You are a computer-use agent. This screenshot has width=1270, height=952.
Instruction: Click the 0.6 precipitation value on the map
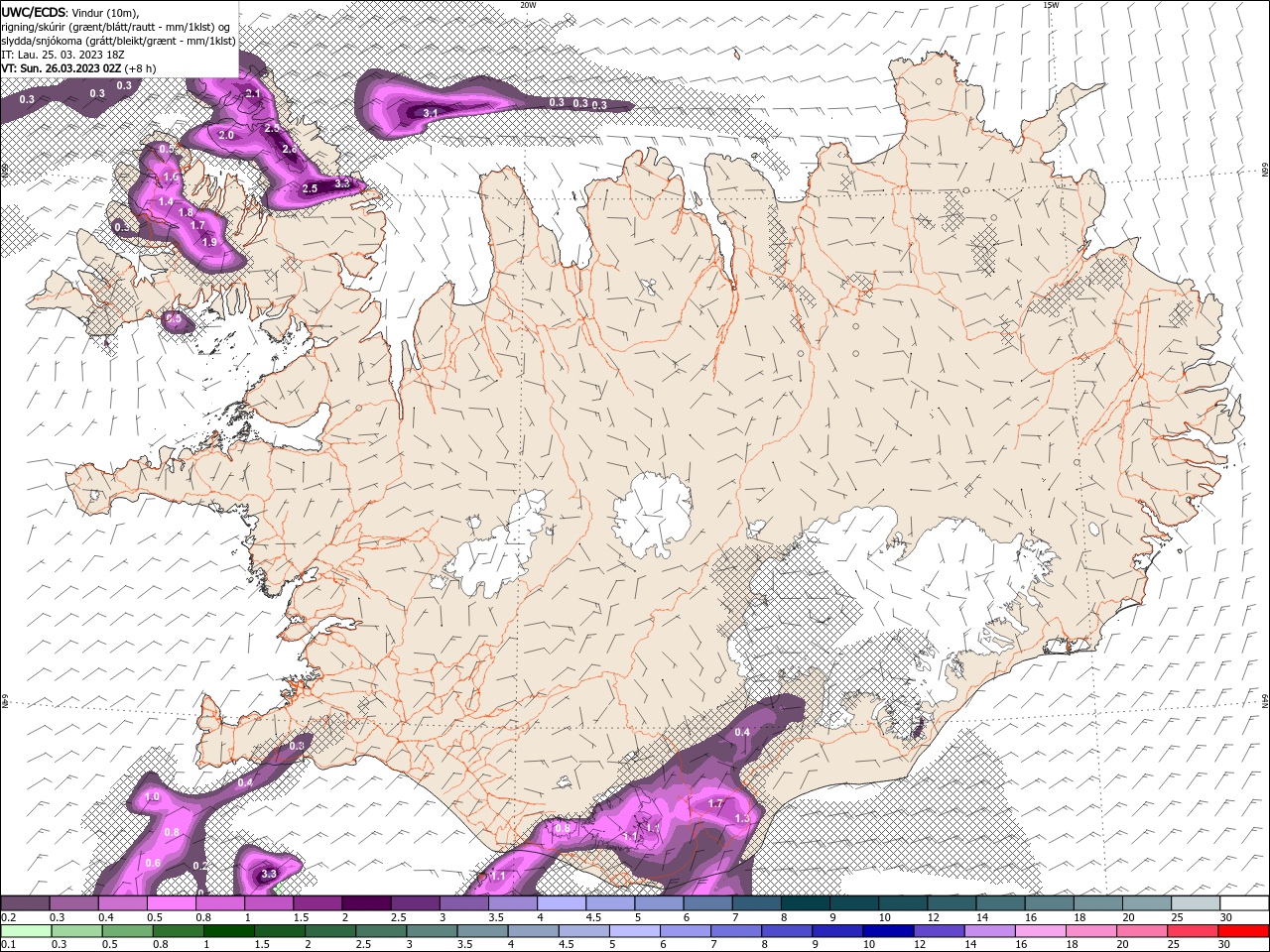pos(153,863)
